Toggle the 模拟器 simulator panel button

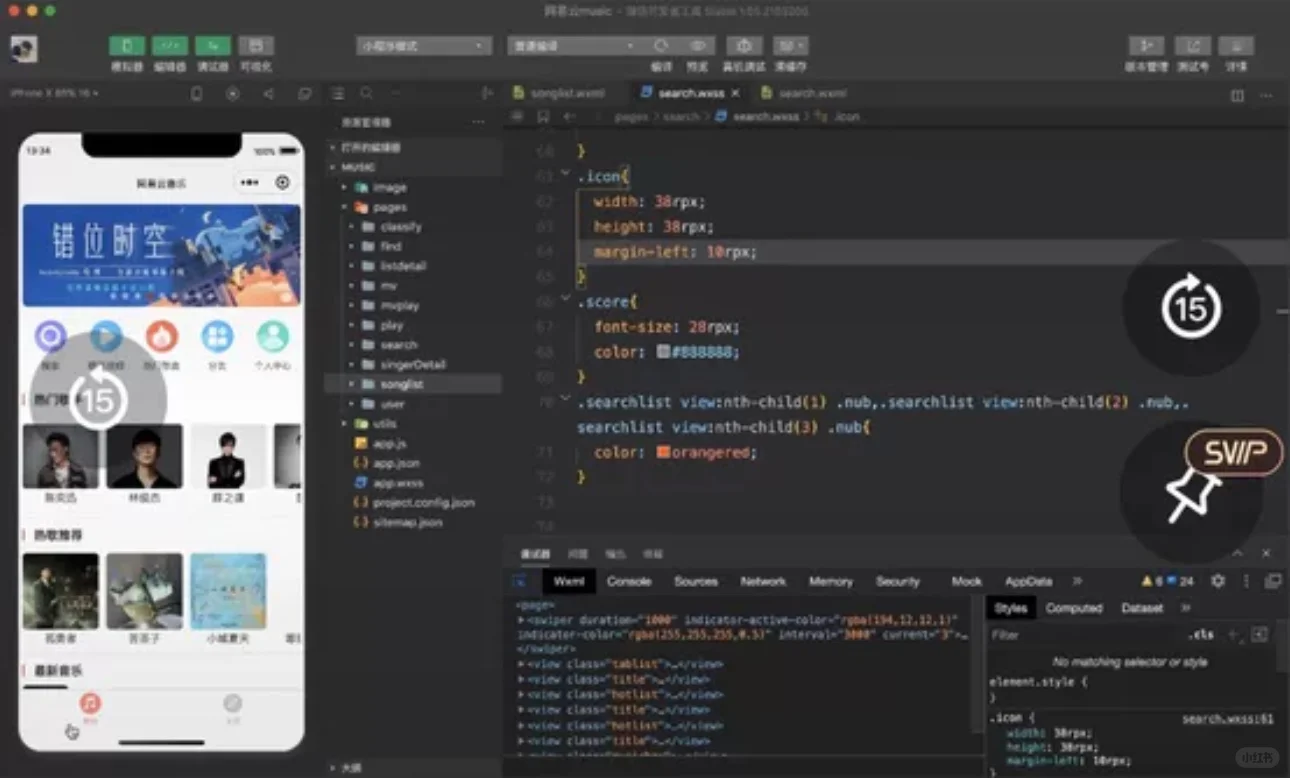pyautogui.click(x=127, y=46)
